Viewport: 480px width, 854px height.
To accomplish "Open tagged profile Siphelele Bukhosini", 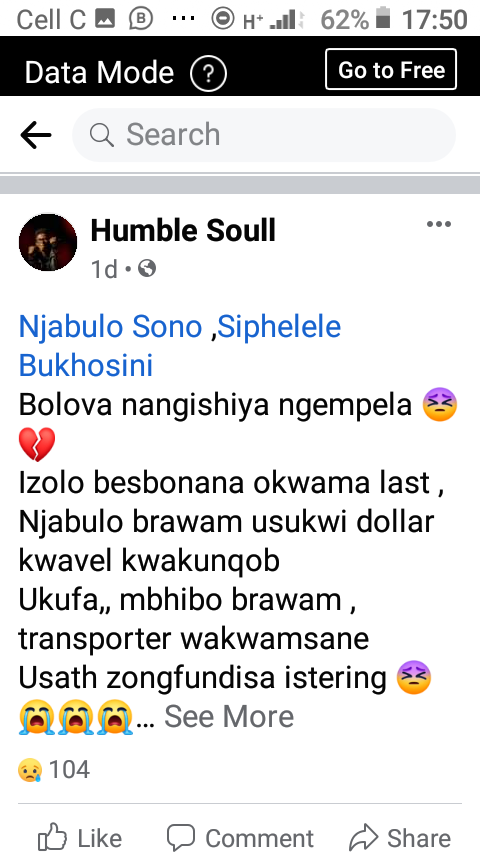I will (180, 346).
